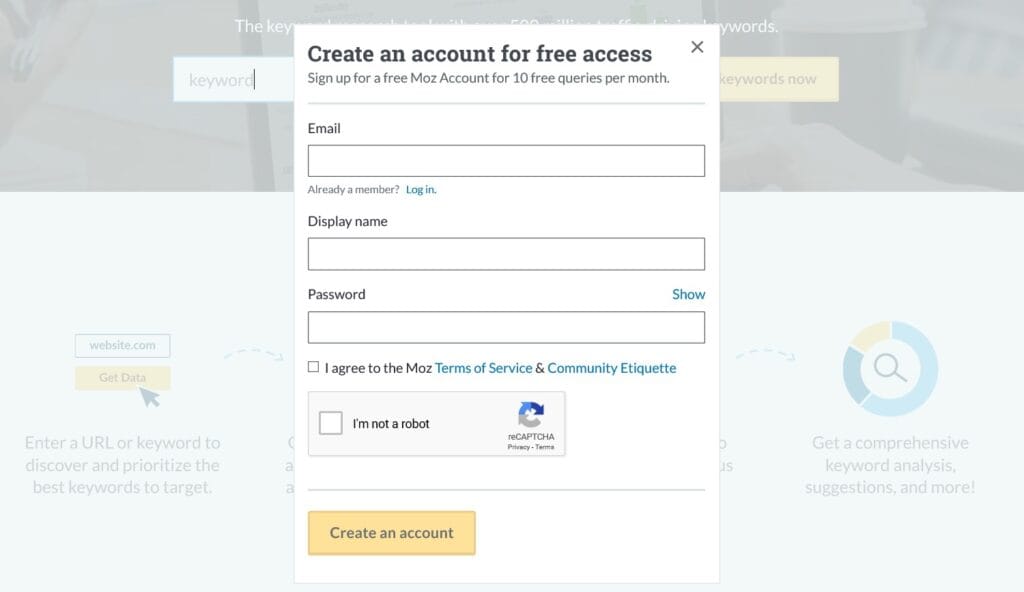This screenshot has height=592, width=1024.
Task: Click inside the Email input field
Action: click(506, 160)
